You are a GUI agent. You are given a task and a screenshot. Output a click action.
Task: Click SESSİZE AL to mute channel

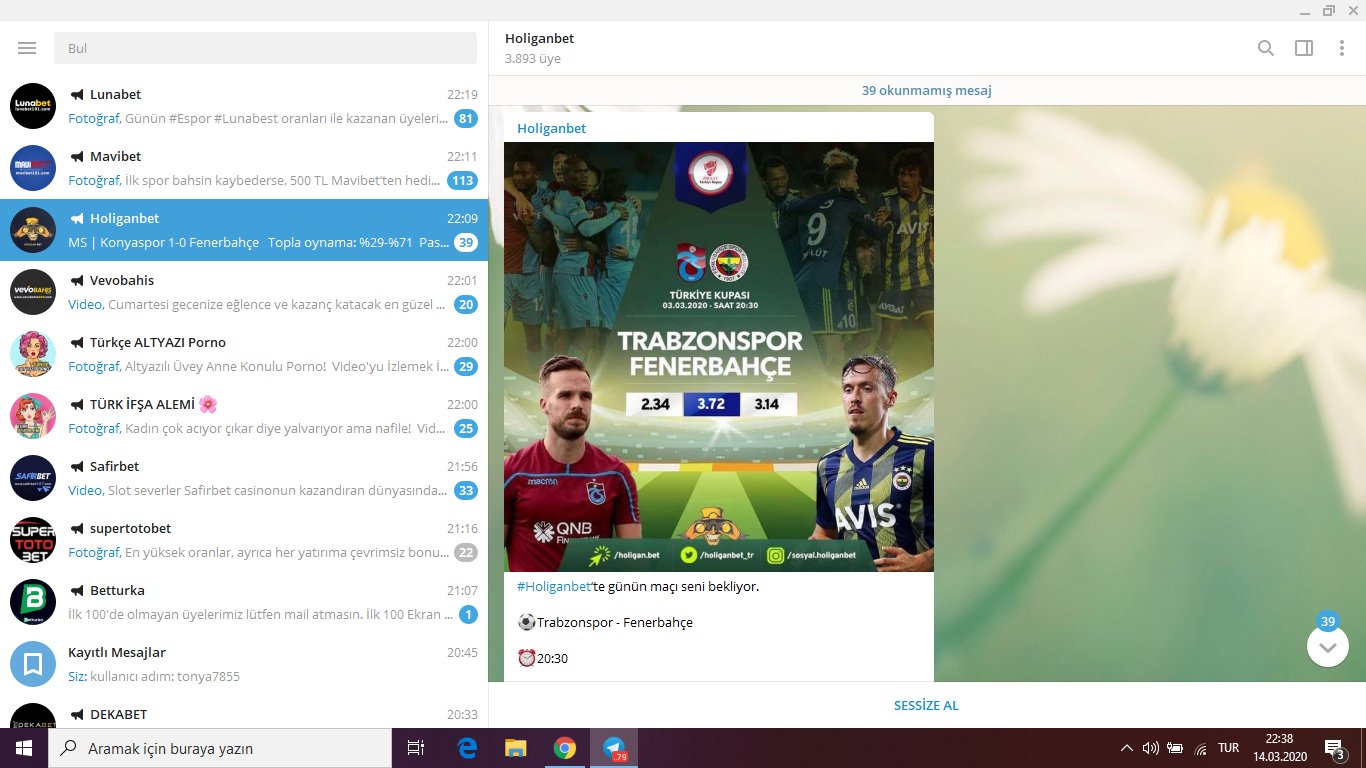926,705
